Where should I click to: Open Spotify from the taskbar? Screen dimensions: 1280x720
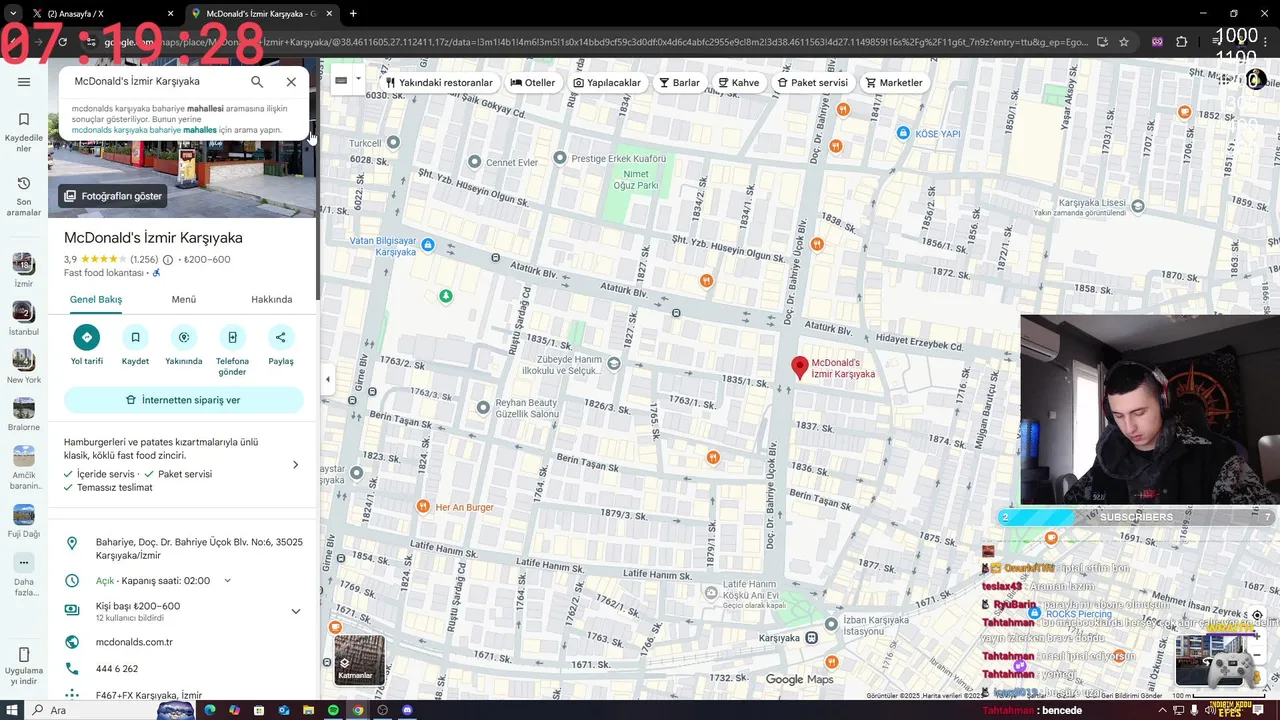coord(333,710)
